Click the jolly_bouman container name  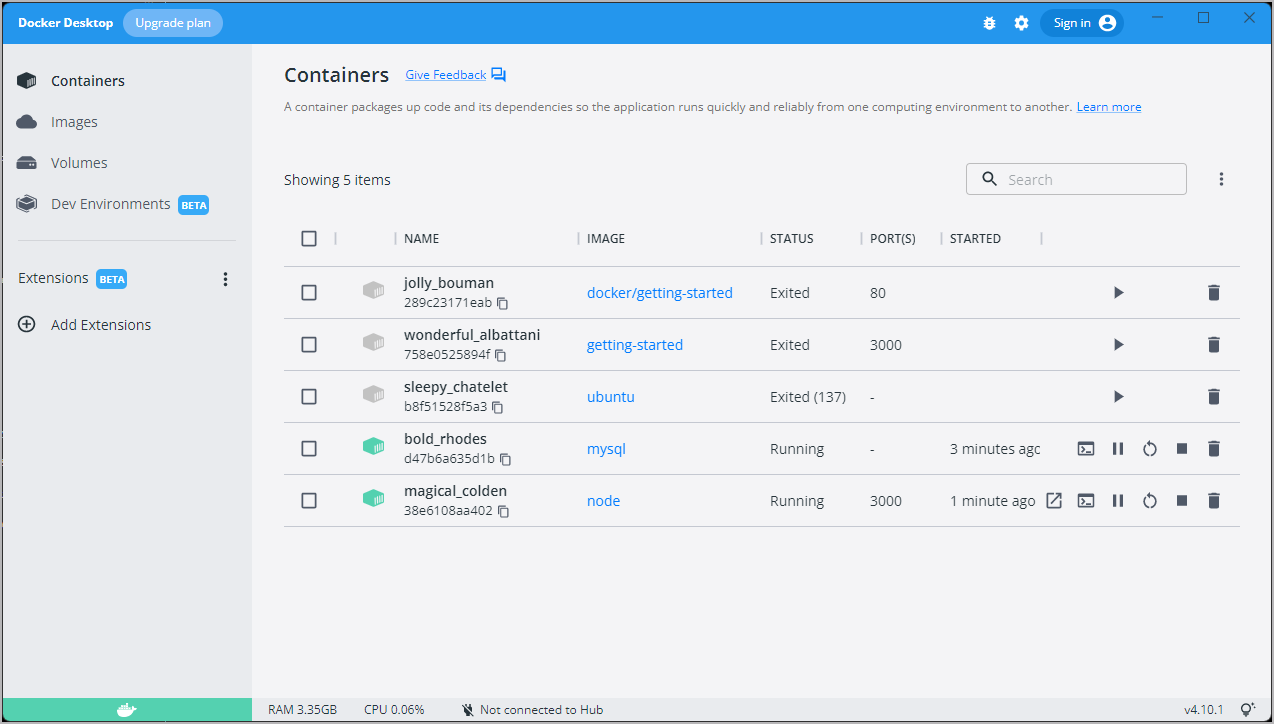click(449, 283)
